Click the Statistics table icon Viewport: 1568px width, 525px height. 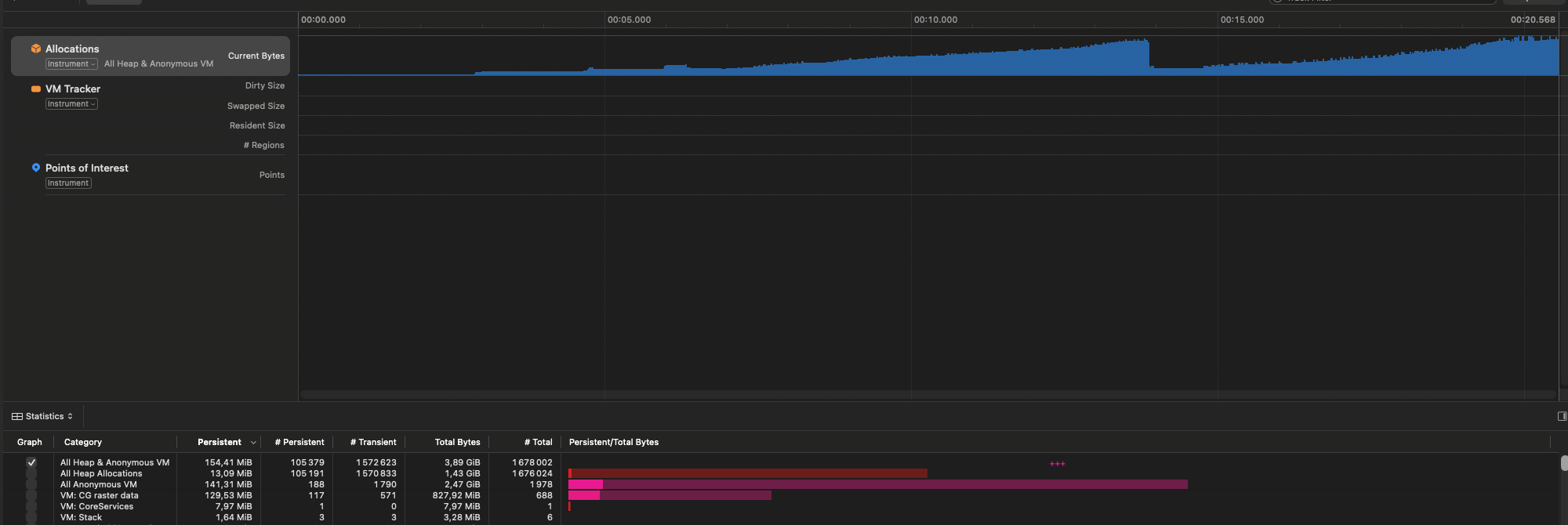pyautogui.click(x=17, y=416)
